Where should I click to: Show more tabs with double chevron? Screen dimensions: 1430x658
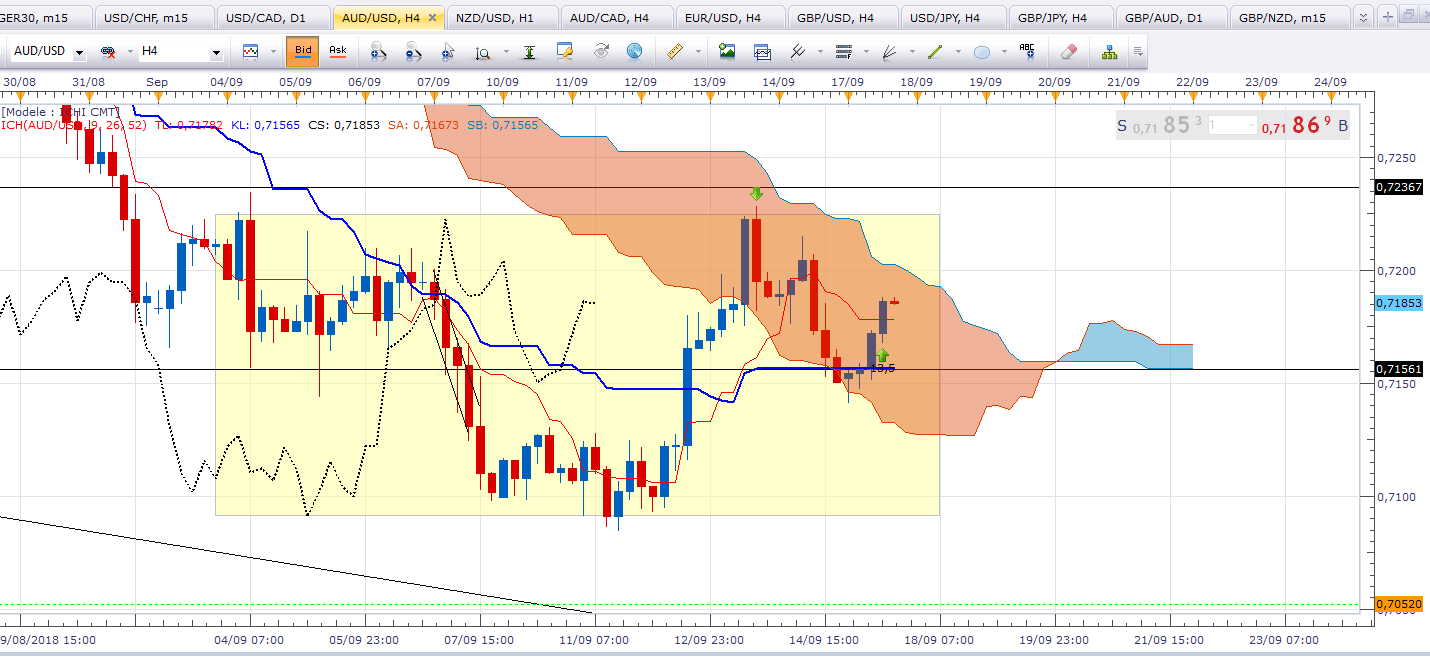click(1364, 17)
